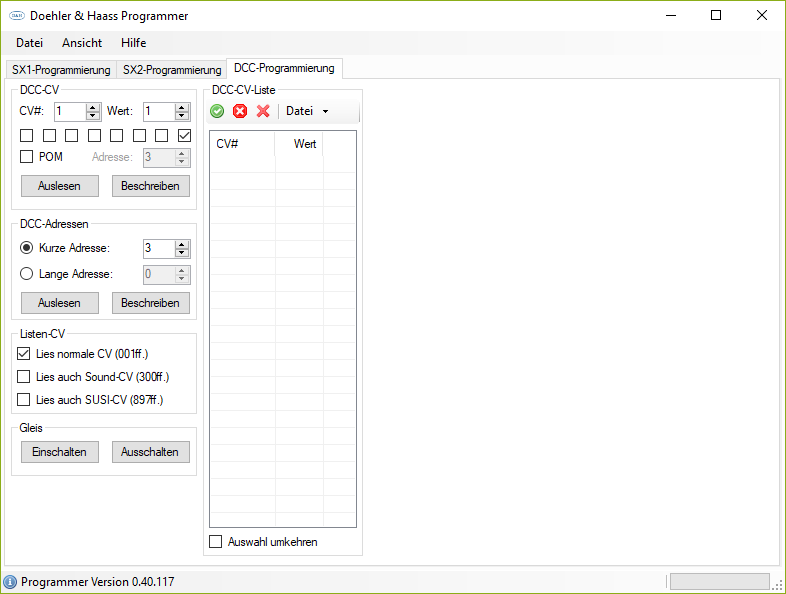Click the Programmer Version 0.40.117 status text
Image resolution: width=786 pixels, height=594 pixels.
[x=98, y=582]
